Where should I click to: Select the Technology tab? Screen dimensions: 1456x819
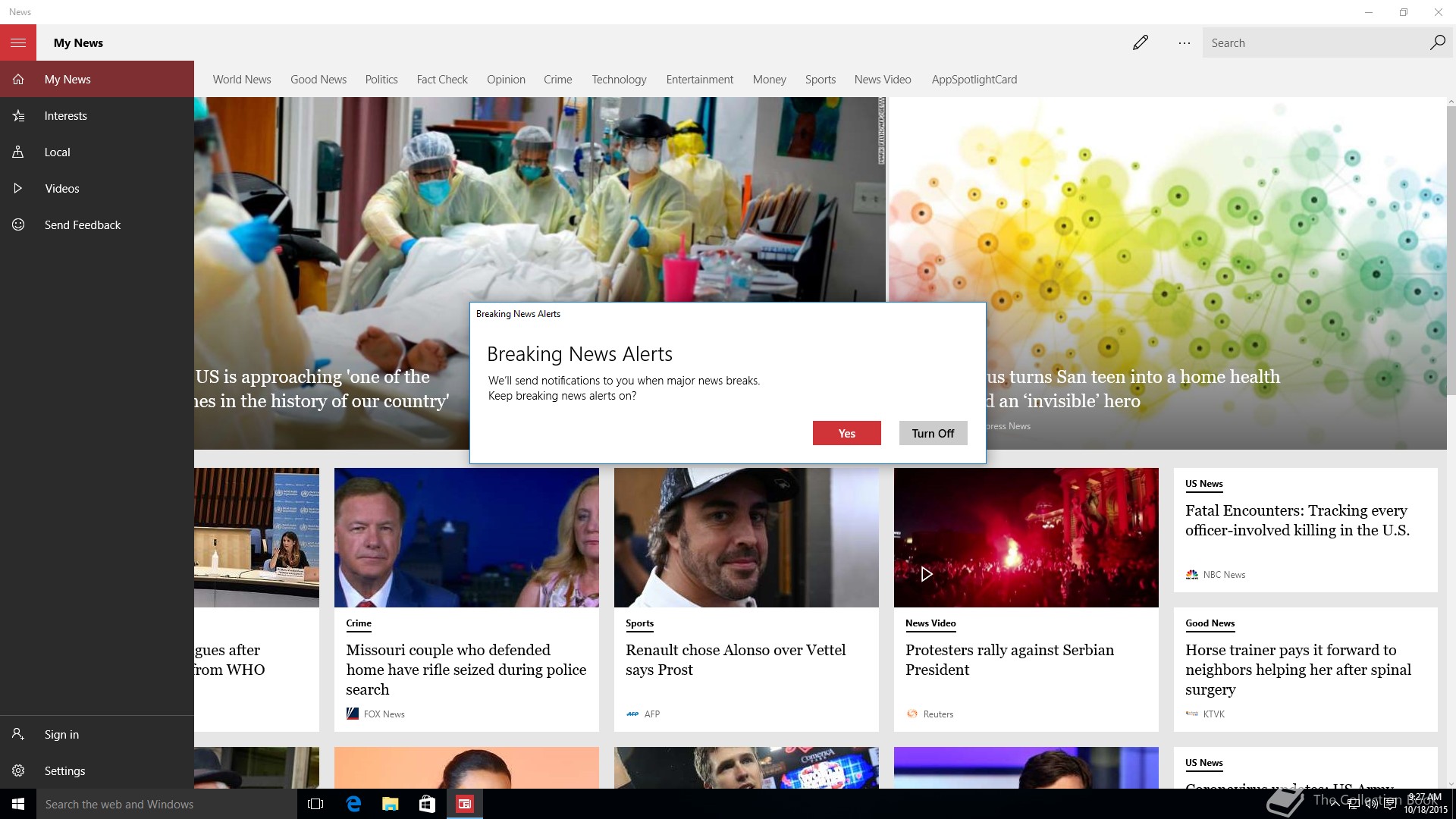pyautogui.click(x=619, y=80)
